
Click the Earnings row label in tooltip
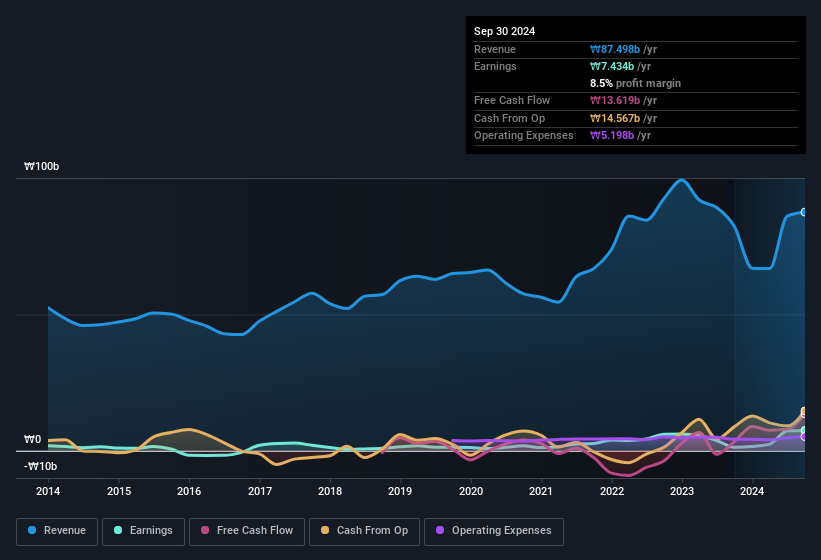[495, 66]
